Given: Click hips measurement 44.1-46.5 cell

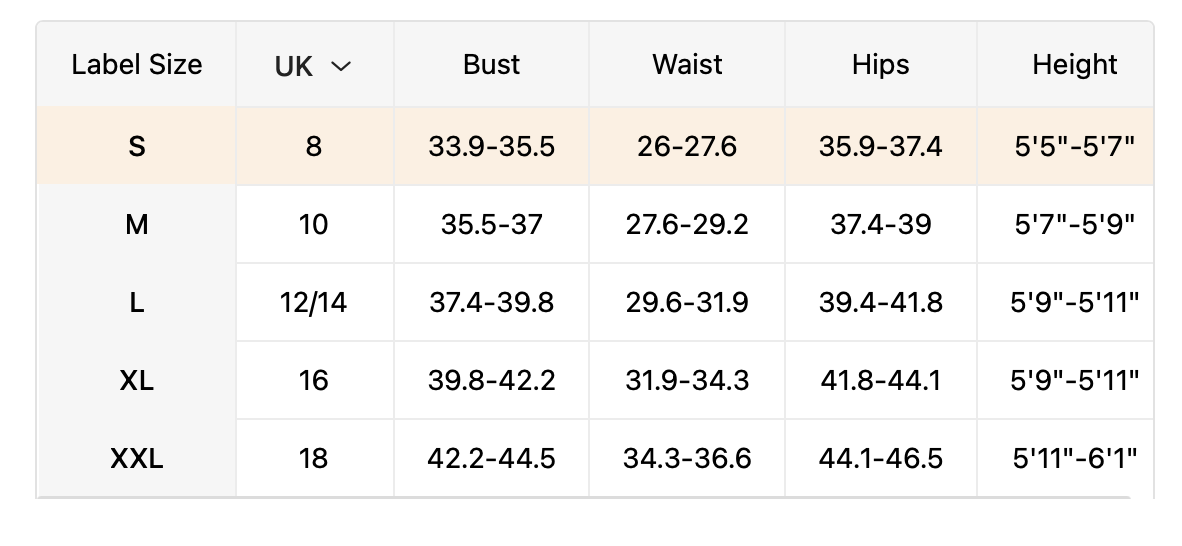Looking at the screenshot, I should 881,458.
